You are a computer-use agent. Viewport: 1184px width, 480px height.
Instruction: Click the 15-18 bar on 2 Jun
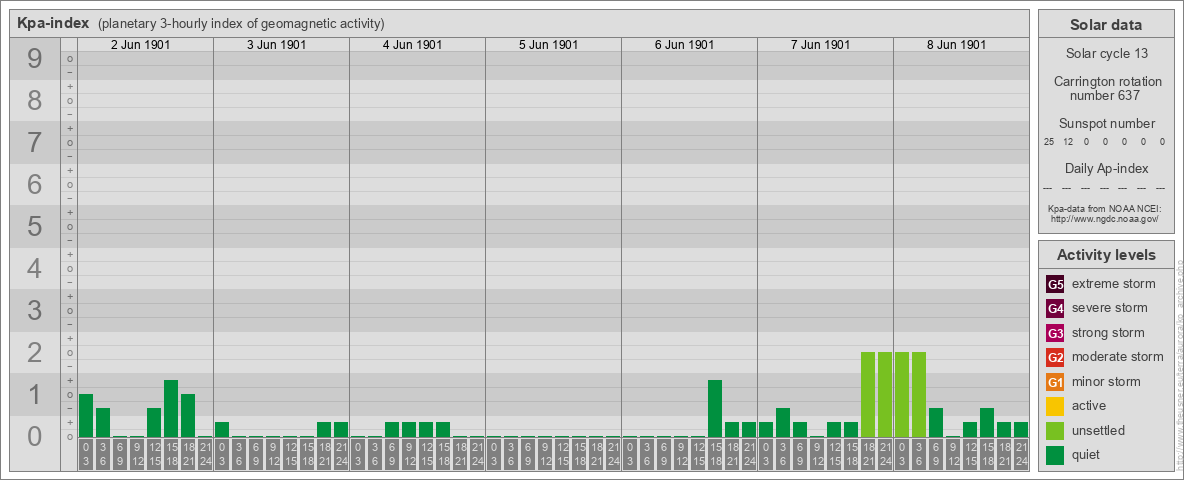[x=171, y=408]
